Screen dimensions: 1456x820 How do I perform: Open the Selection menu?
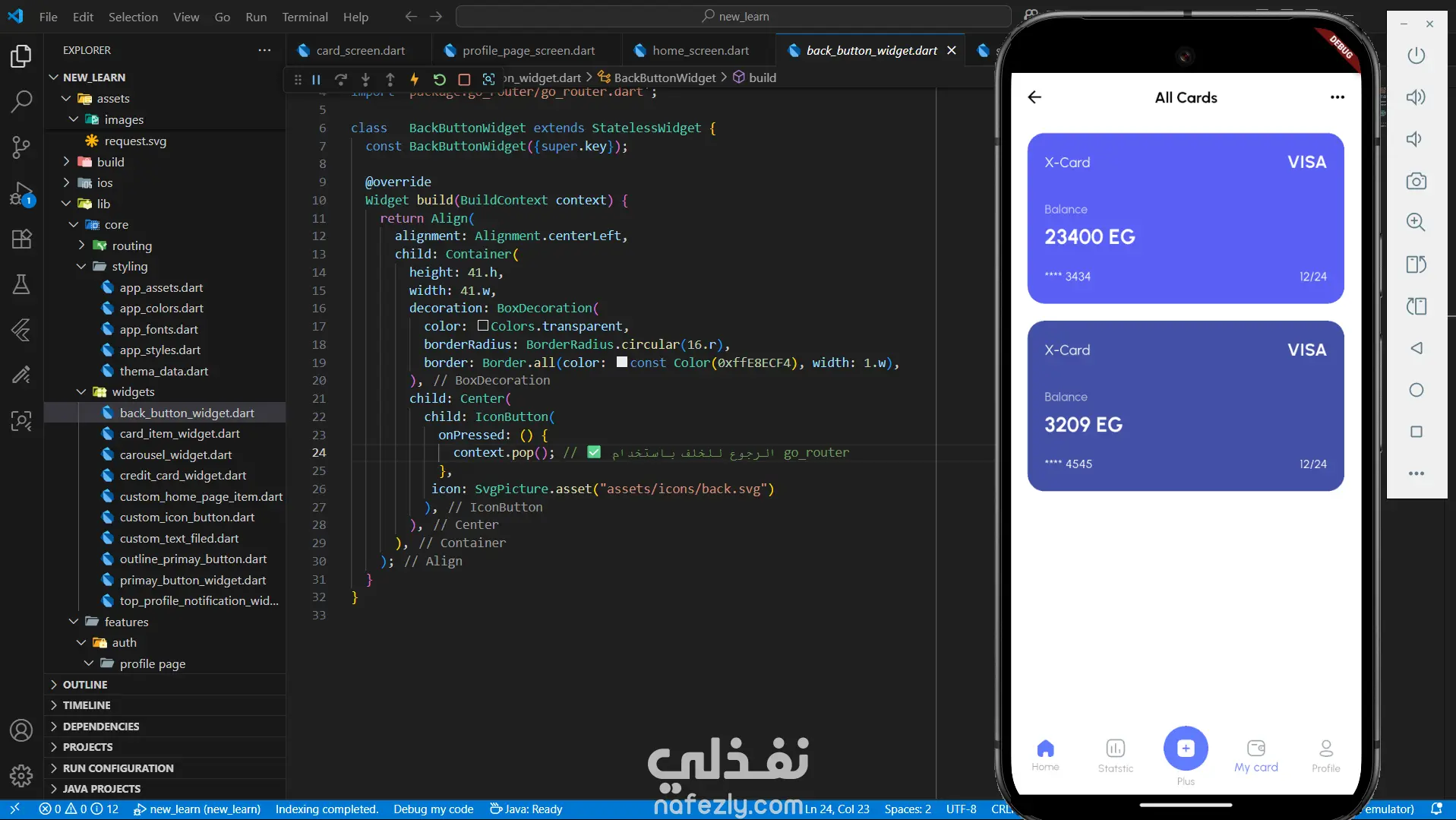tap(133, 17)
